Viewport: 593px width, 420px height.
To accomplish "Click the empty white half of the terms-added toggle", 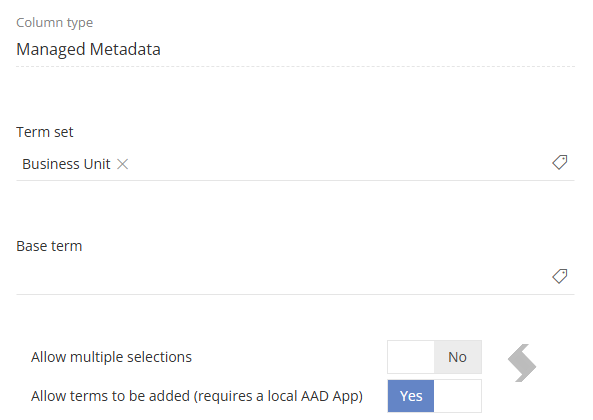I will [458, 396].
